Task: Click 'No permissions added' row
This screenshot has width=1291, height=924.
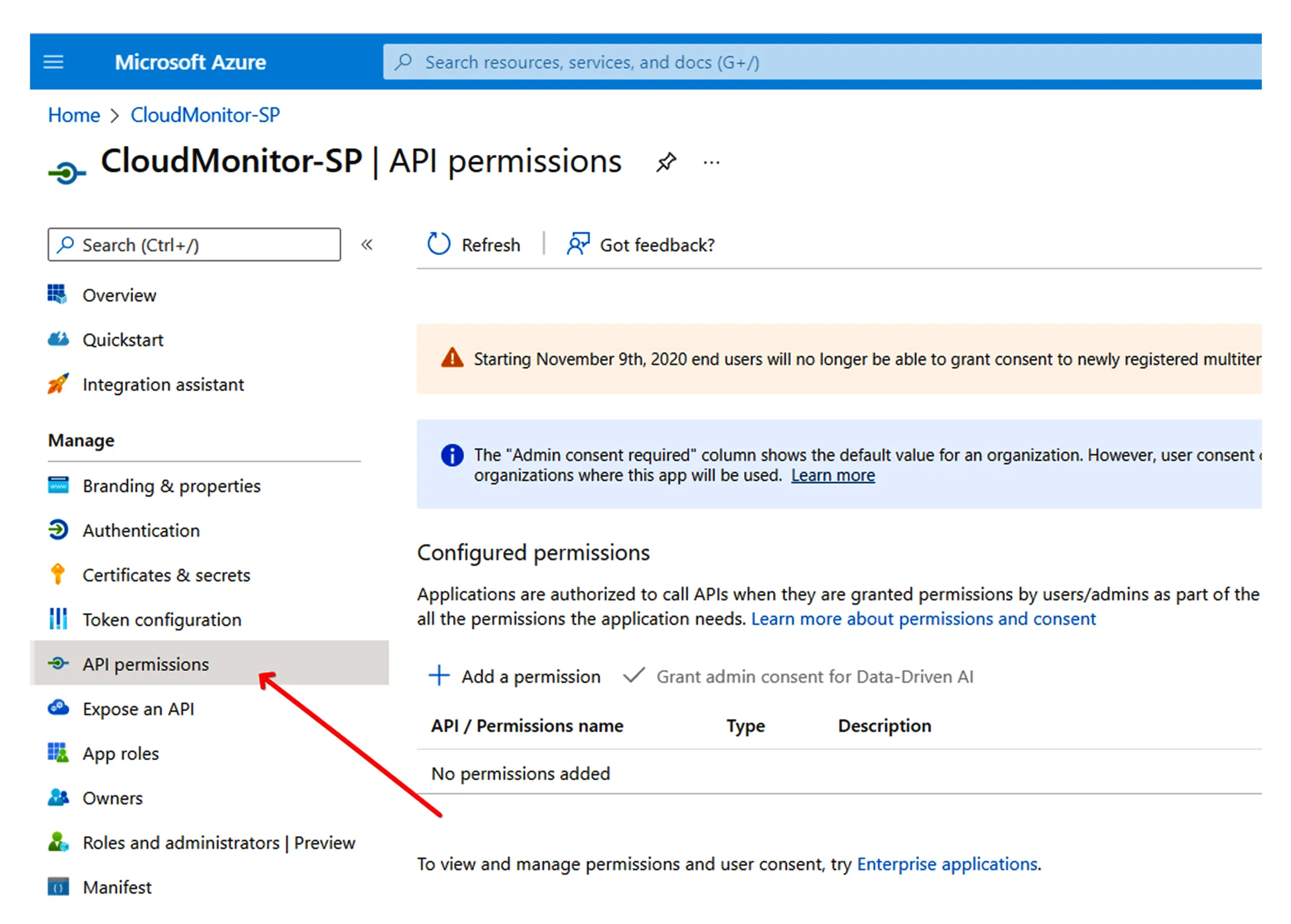Action: coord(838,772)
